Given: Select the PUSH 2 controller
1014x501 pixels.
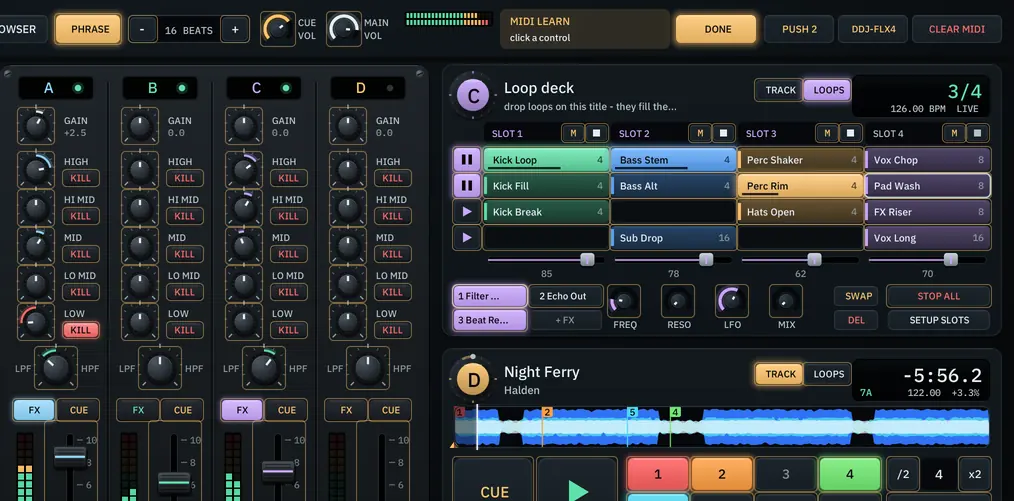Looking at the screenshot, I should point(799,29).
